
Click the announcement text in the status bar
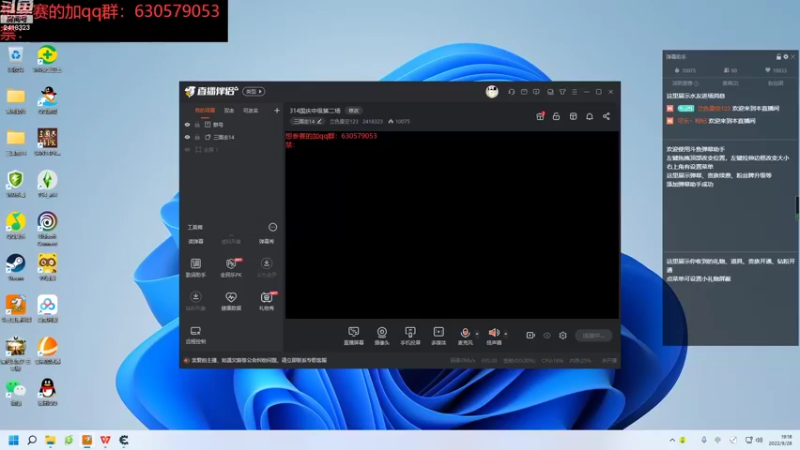tap(259, 360)
